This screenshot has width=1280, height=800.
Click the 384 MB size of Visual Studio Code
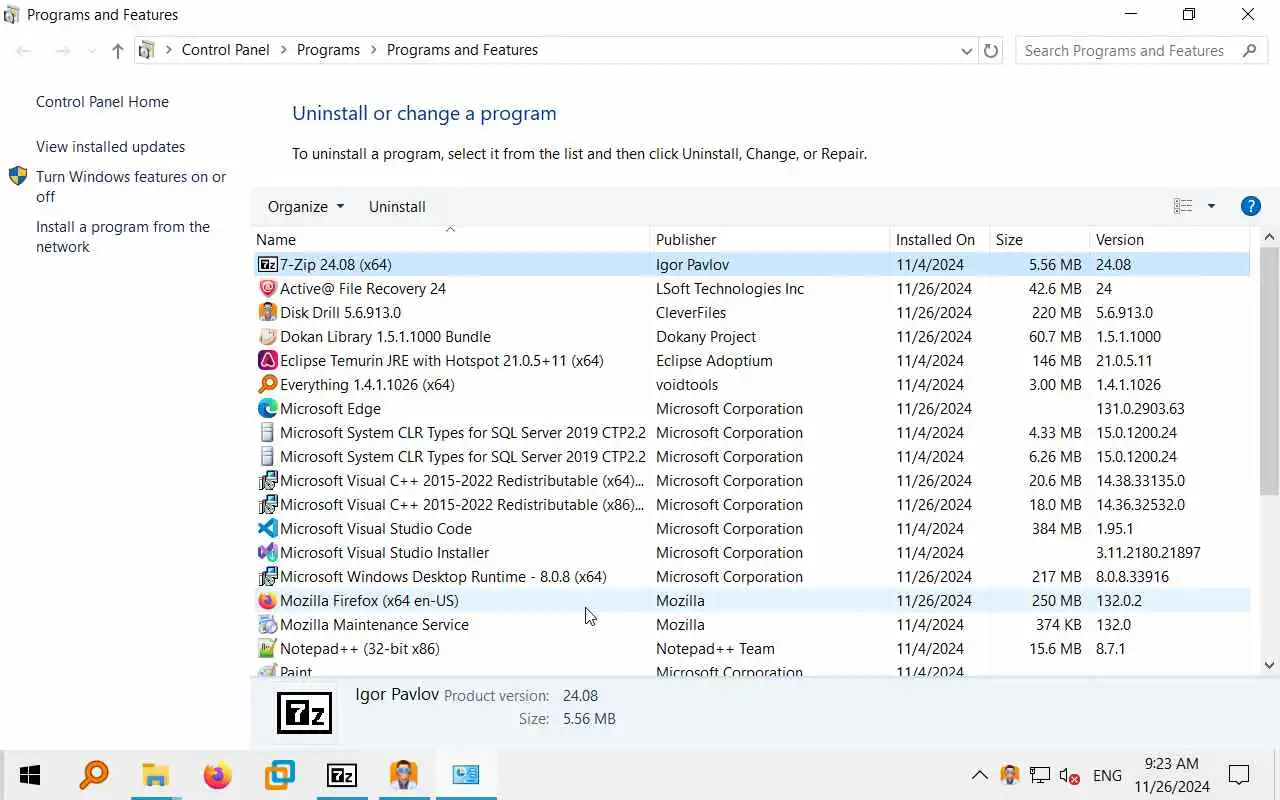1056,529
